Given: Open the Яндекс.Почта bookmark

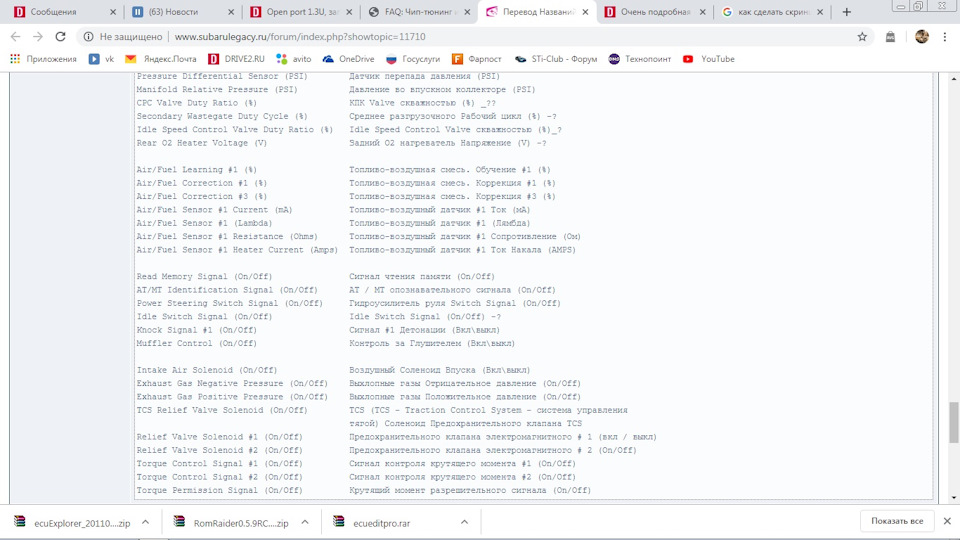Looking at the screenshot, I should click(161, 59).
